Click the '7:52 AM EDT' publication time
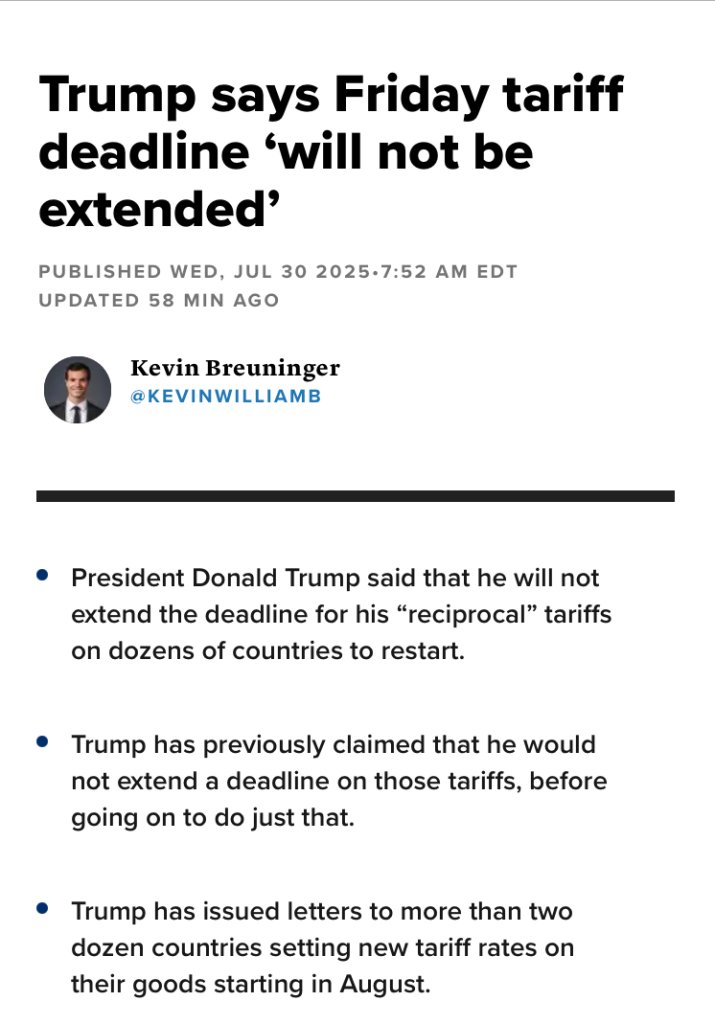The height and width of the screenshot is (1024, 715). (x=447, y=272)
